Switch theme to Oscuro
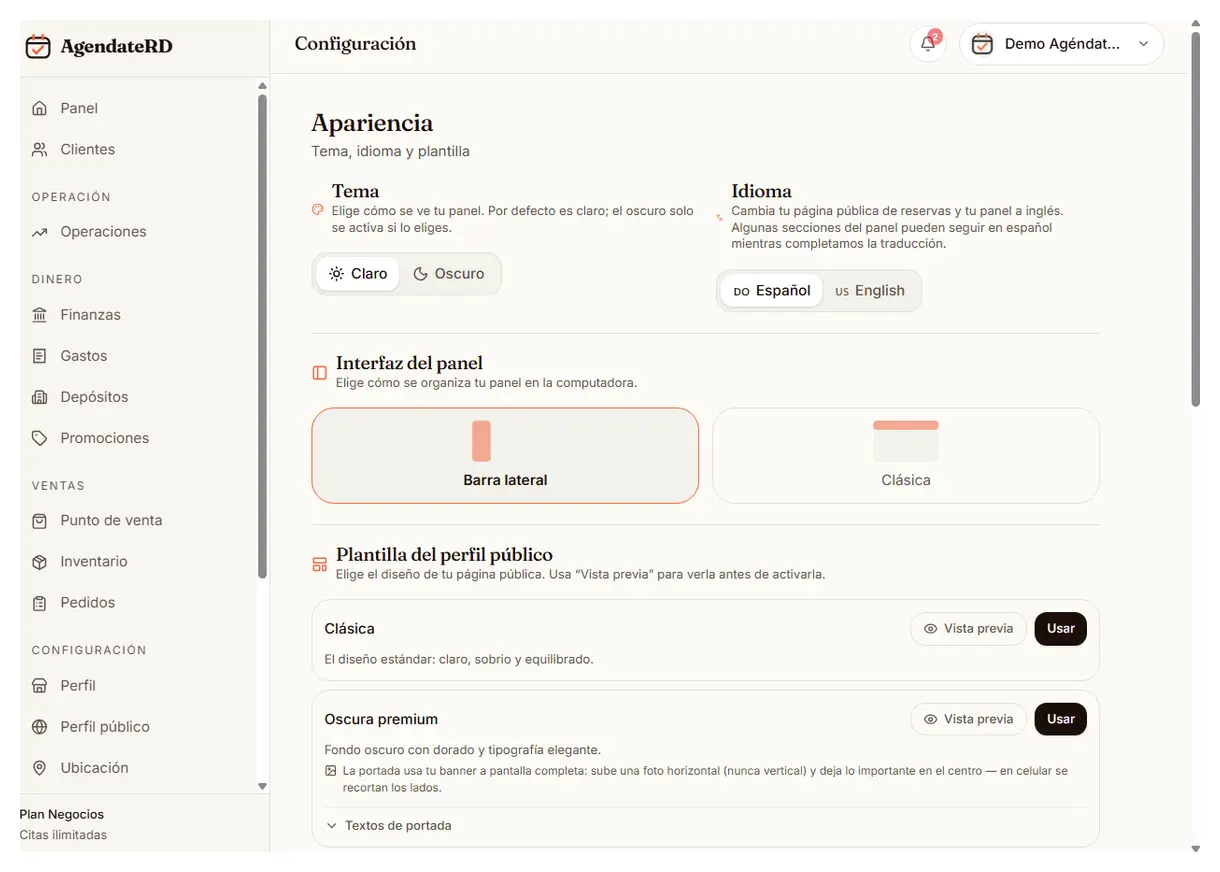This screenshot has height=872, width=1220. (449, 274)
